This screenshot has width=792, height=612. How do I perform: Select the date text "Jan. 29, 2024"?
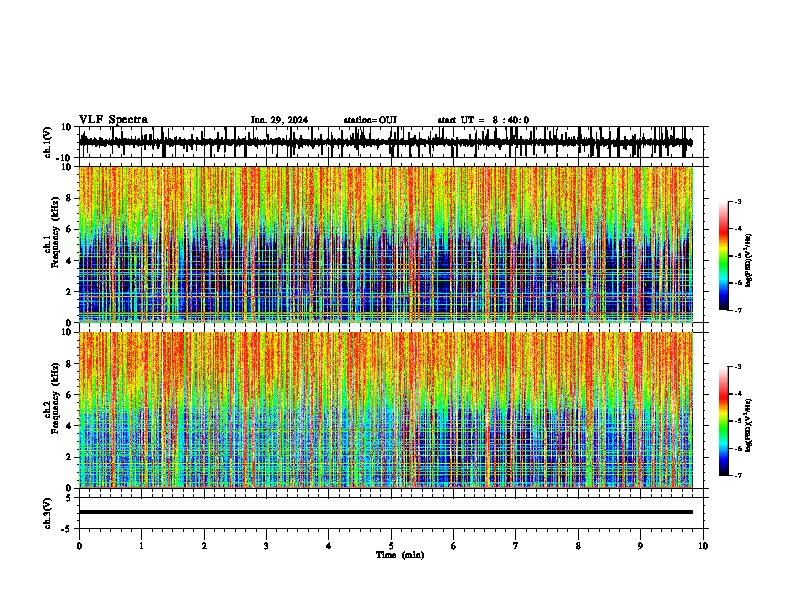pos(279,120)
